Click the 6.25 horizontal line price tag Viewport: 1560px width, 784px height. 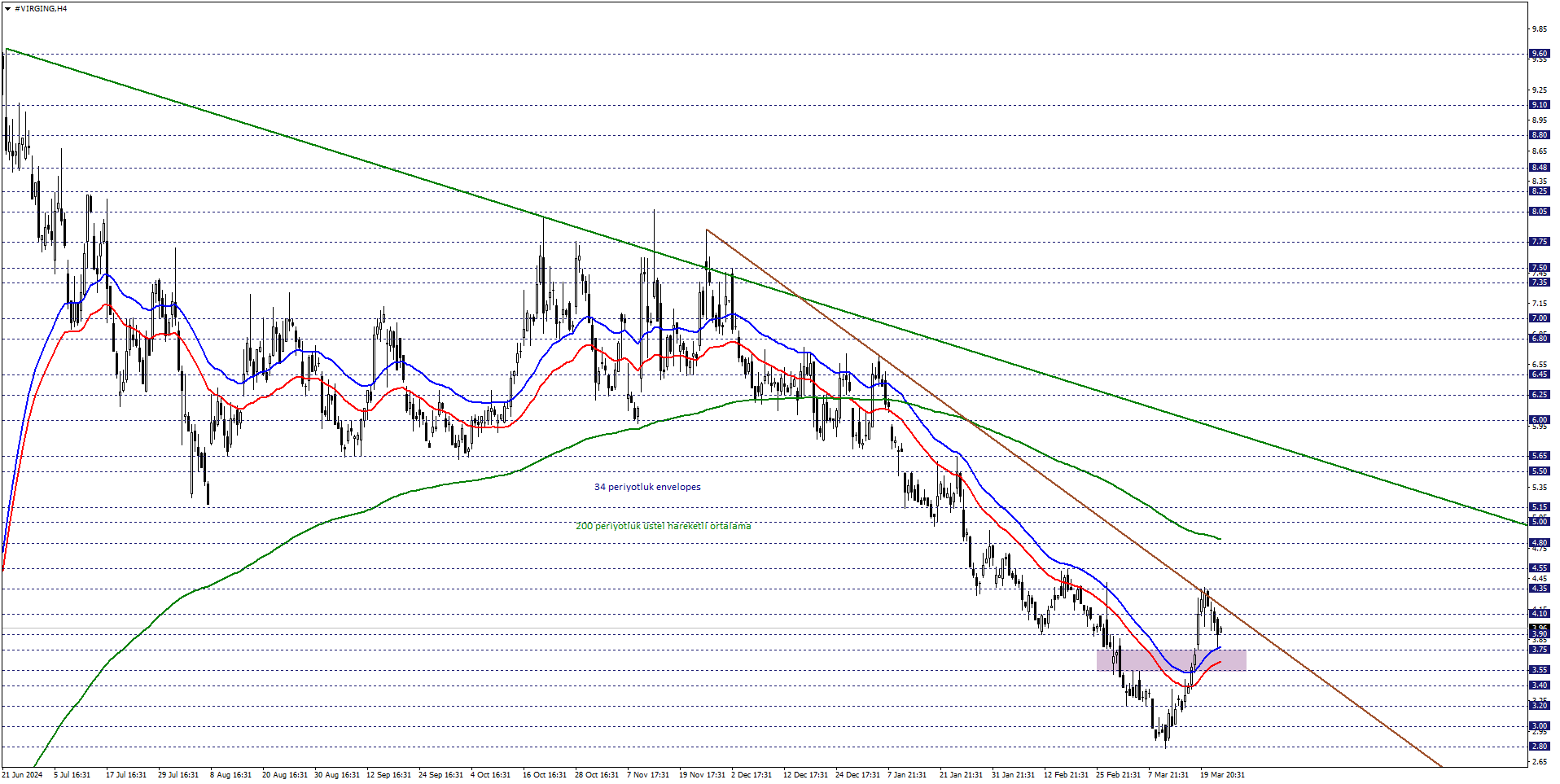[x=1540, y=395]
